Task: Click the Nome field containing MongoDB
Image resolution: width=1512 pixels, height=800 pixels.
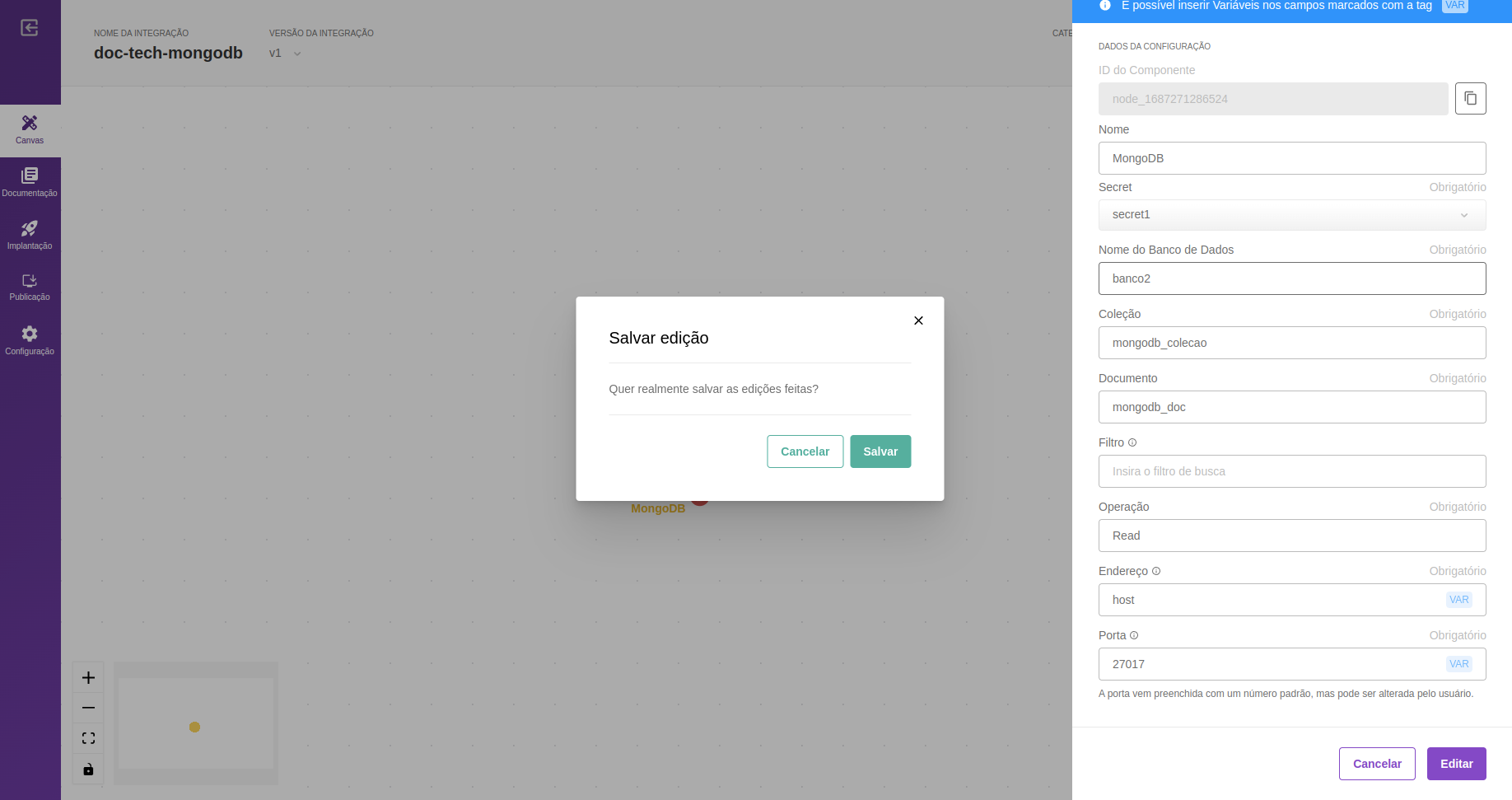Action: pyautogui.click(x=1292, y=158)
